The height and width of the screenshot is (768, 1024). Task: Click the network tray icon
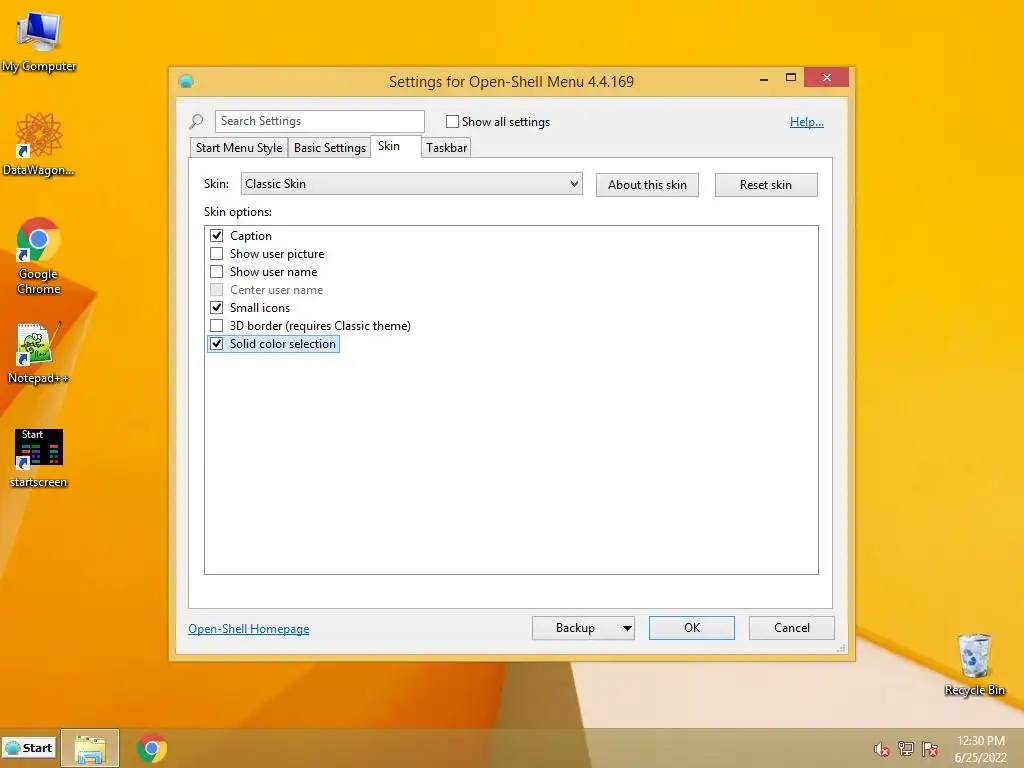tap(905, 749)
